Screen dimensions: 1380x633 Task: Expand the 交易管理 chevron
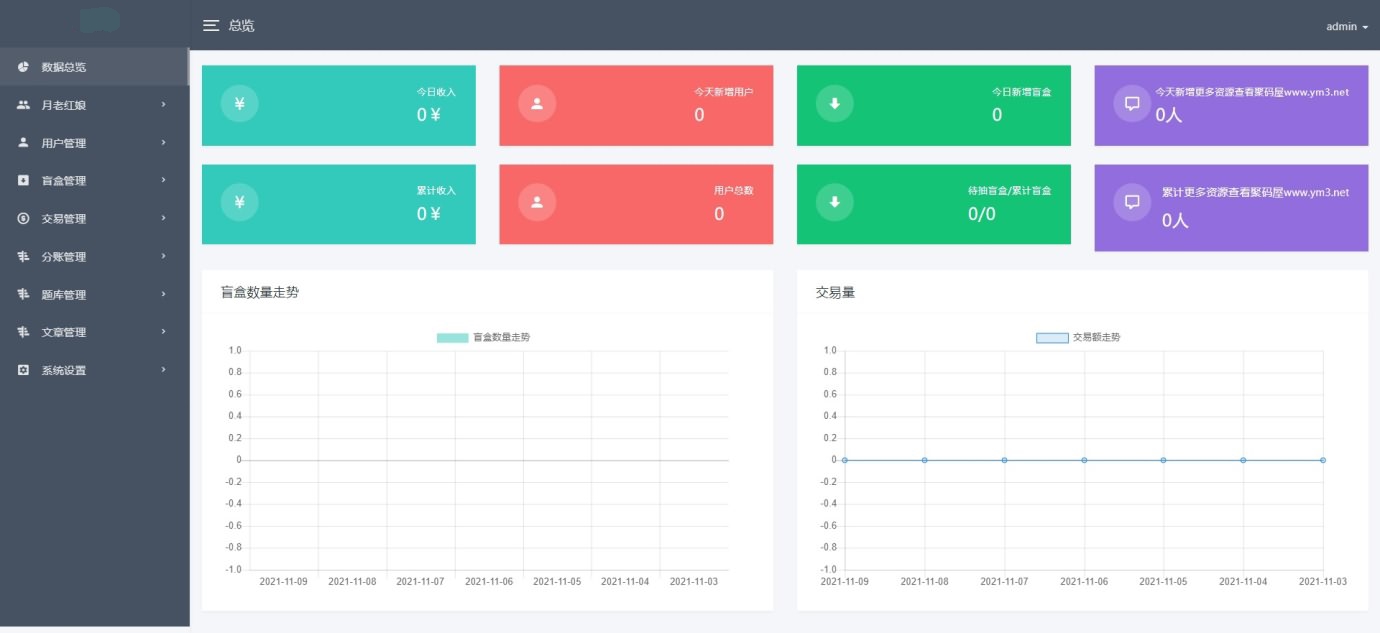tap(163, 219)
